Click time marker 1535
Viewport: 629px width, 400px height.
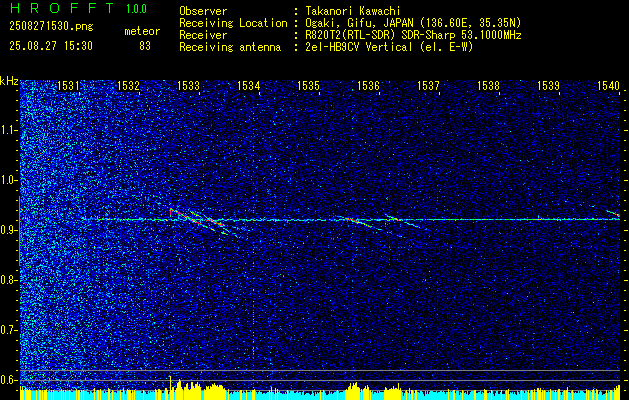[308, 86]
